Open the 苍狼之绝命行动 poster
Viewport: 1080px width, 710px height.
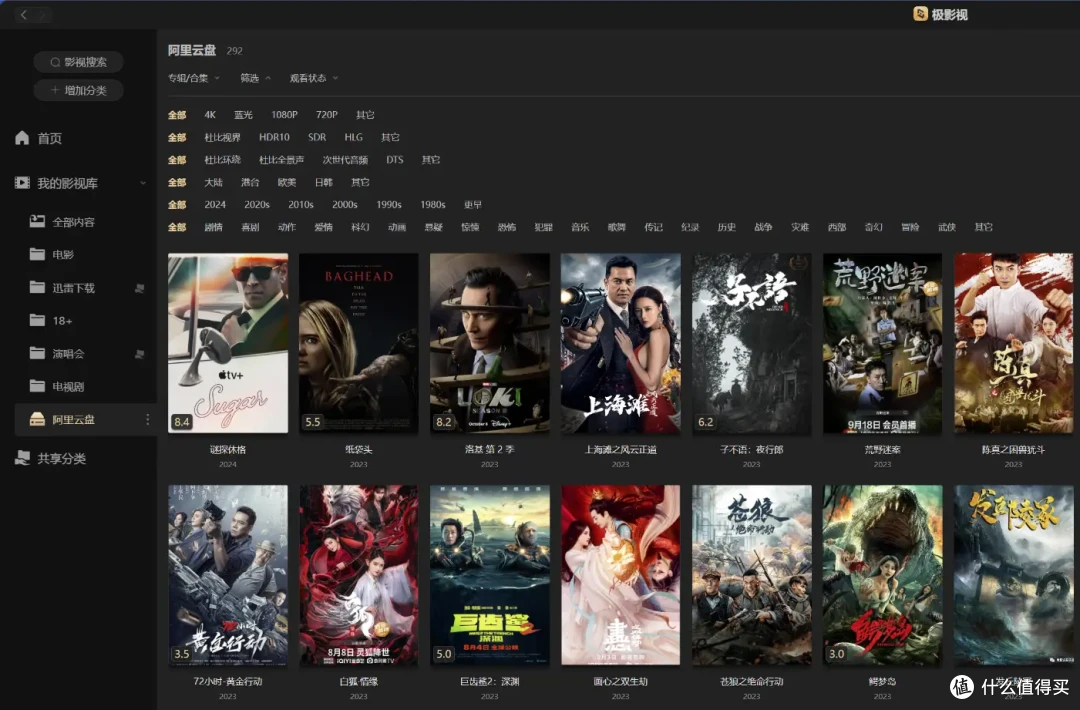point(751,575)
